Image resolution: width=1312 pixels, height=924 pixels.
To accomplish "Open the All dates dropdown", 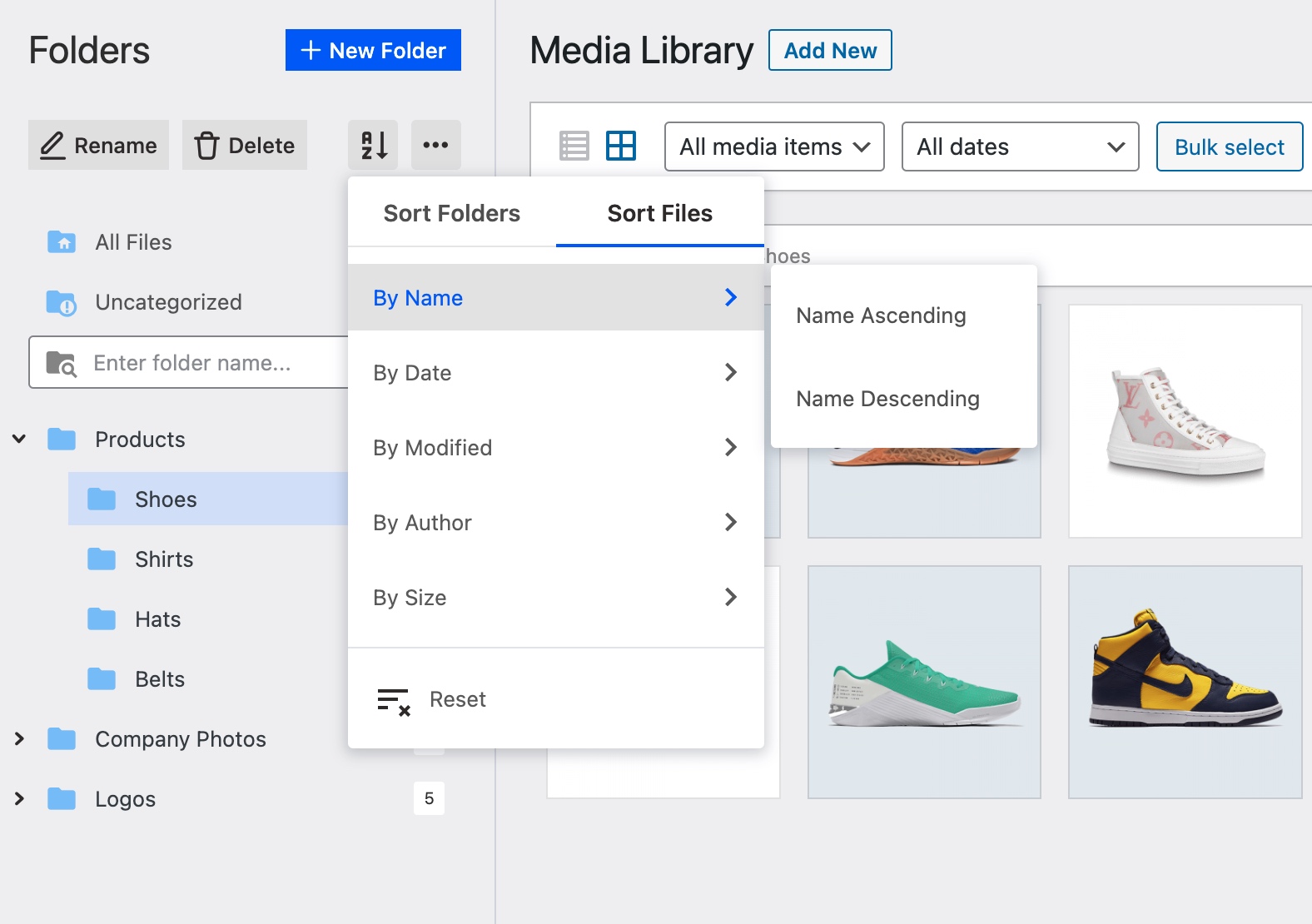I will pos(1020,147).
